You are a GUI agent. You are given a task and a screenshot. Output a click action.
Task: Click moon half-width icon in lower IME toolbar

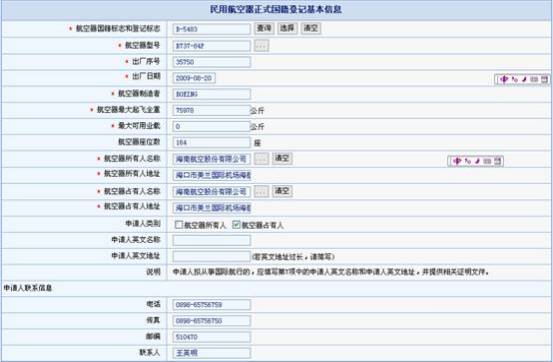point(477,161)
